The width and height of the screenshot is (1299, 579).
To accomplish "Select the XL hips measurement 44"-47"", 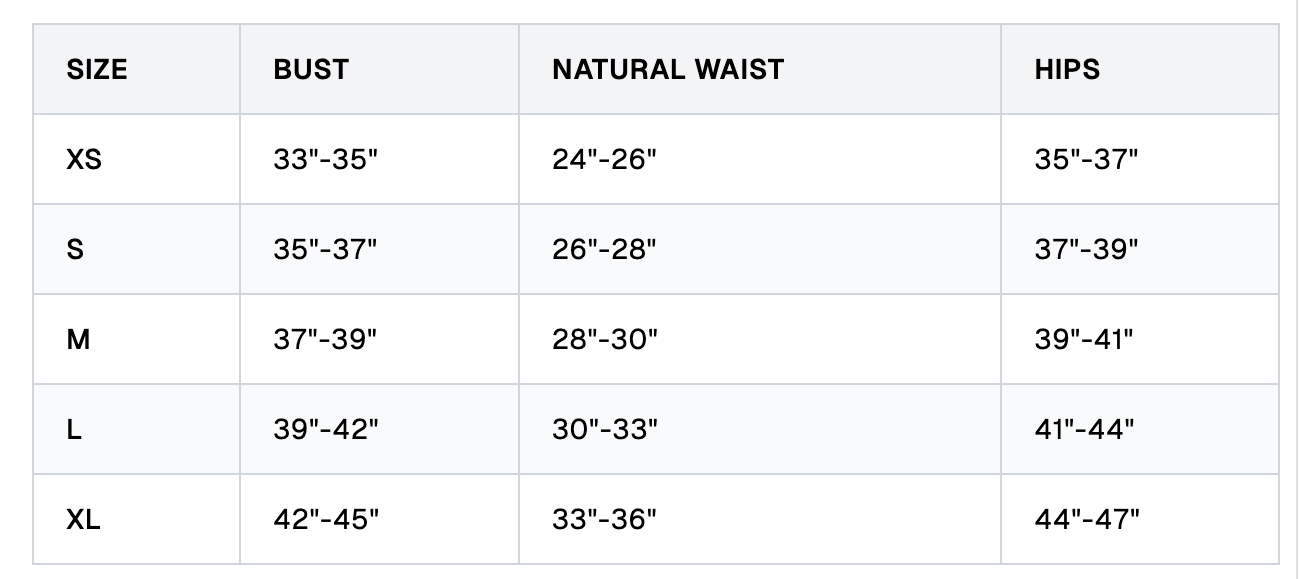I will [x=1087, y=520].
